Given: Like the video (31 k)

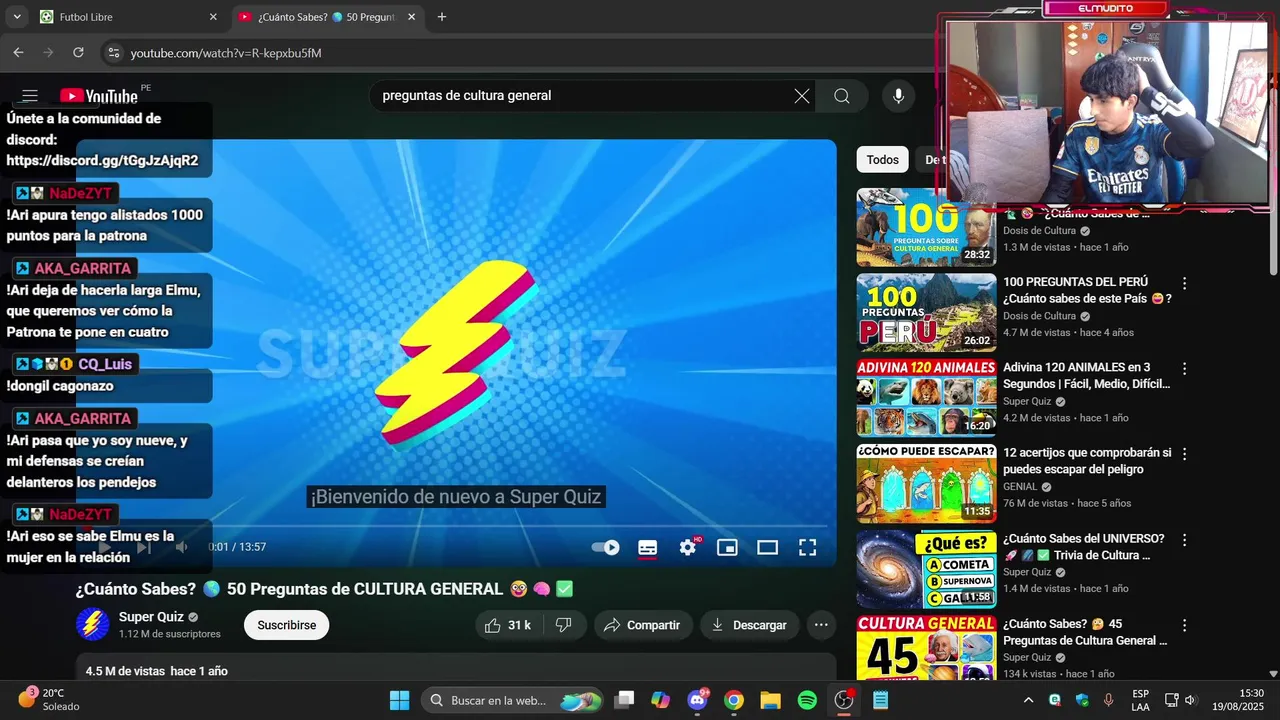Looking at the screenshot, I should [x=507, y=625].
